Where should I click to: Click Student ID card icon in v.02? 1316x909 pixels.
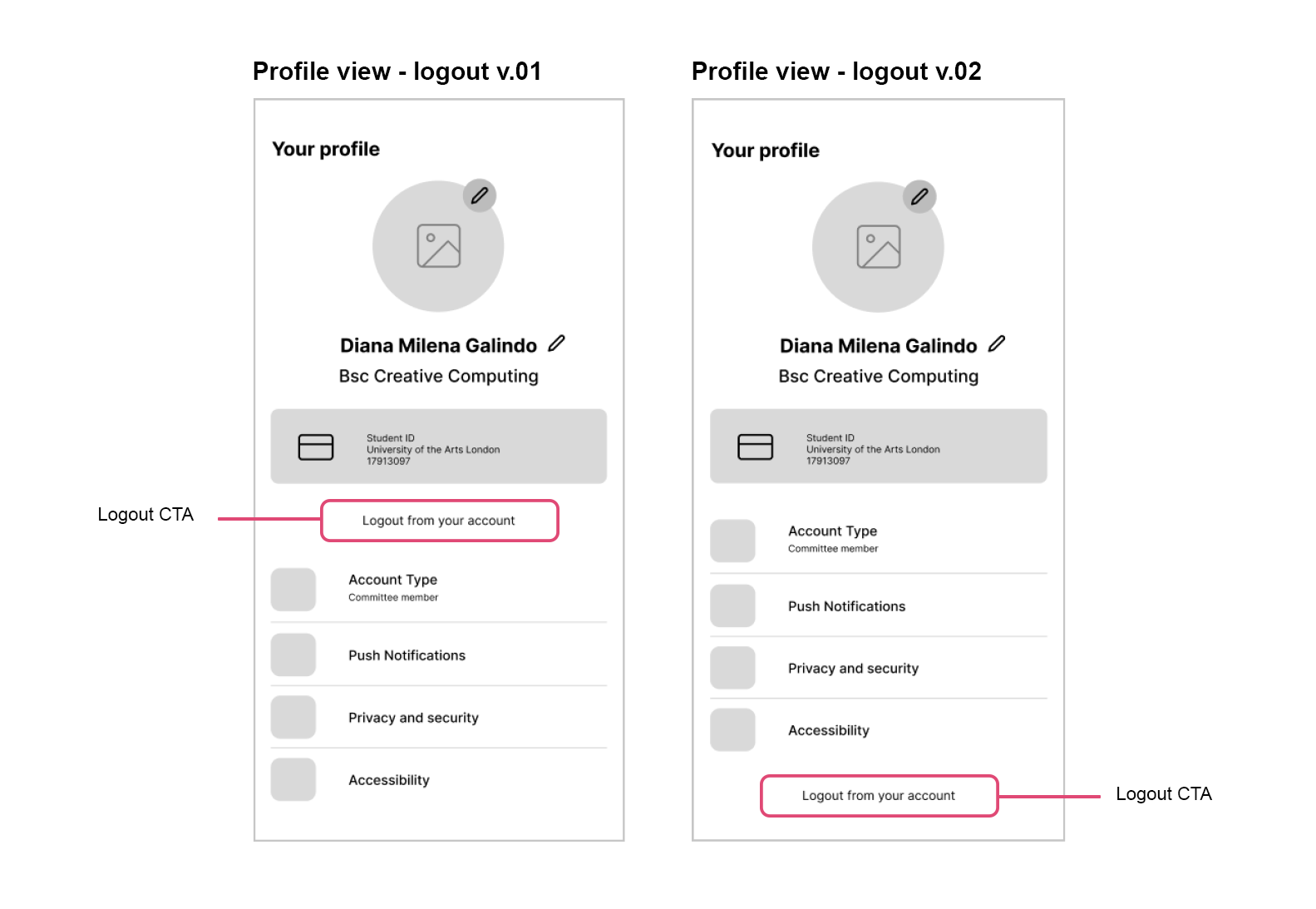coord(755,447)
